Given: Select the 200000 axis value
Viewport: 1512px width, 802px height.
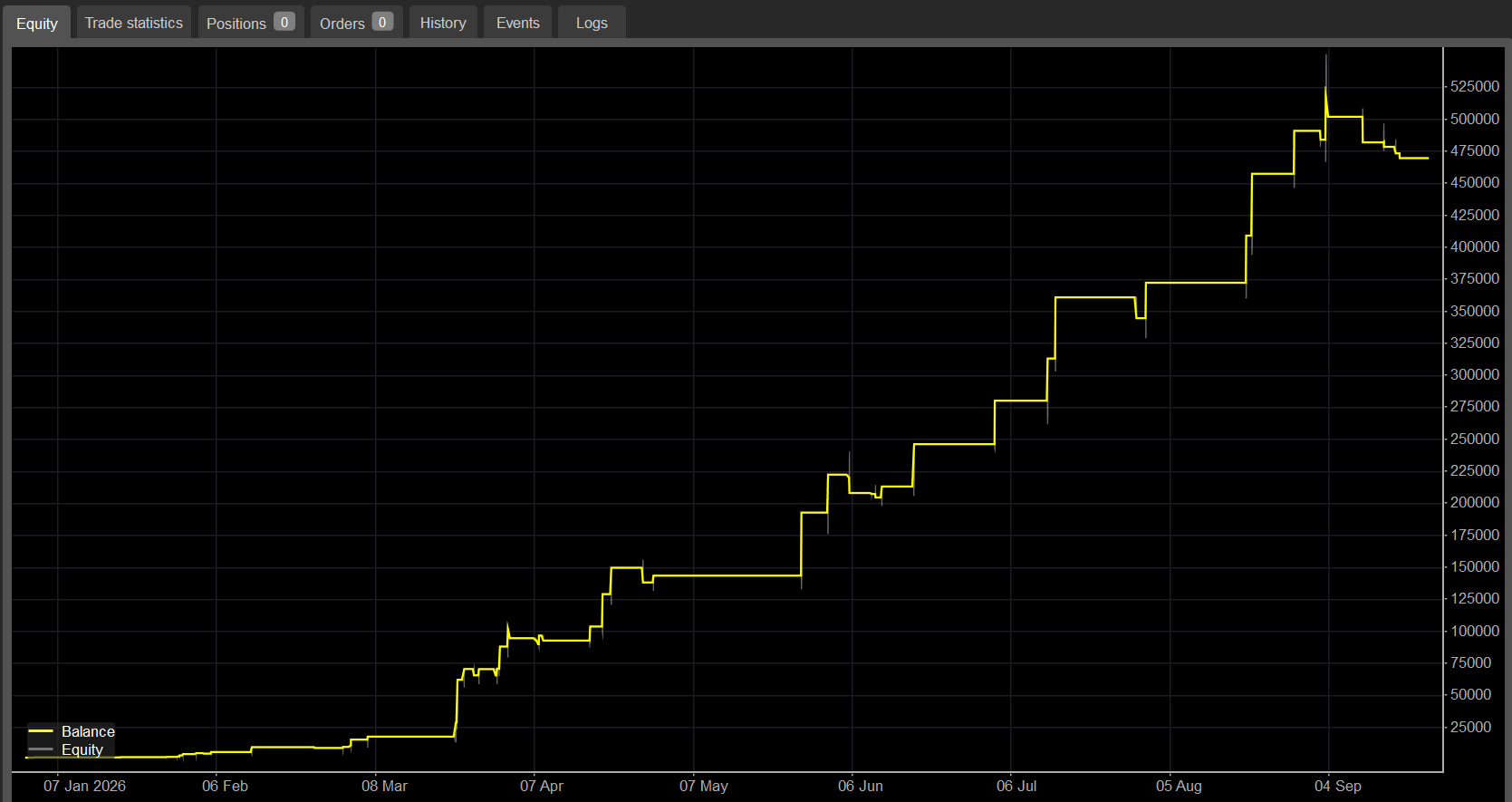Looking at the screenshot, I should point(1475,502).
